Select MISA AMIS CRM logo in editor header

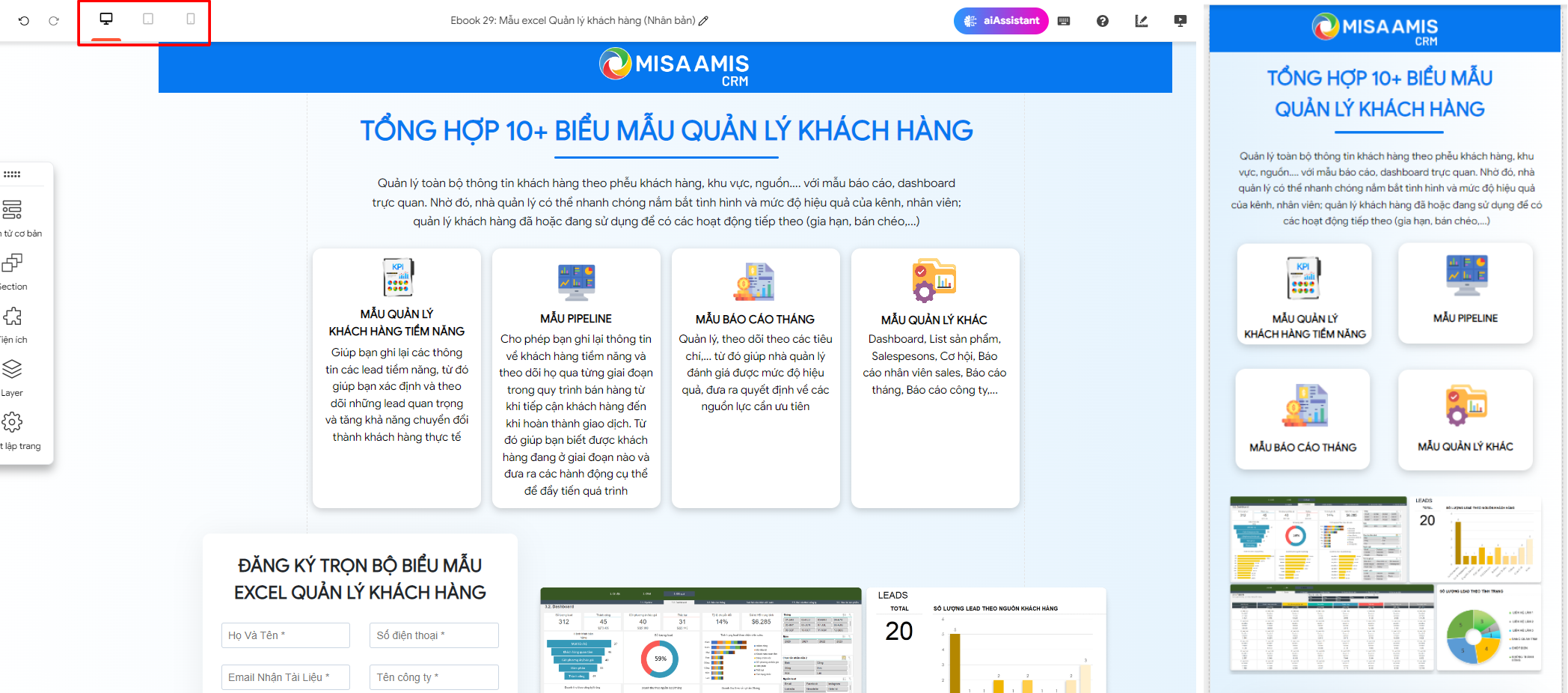[x=674, y=67]
